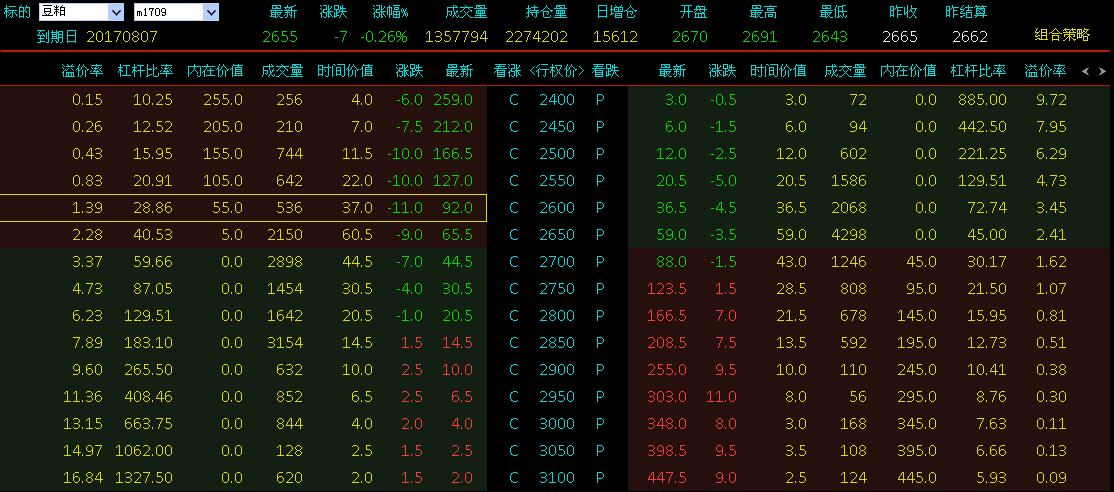This screenshot has width=1114, height=492.
Task: Click call premium rate 16.84
Action: coord(83,478)
